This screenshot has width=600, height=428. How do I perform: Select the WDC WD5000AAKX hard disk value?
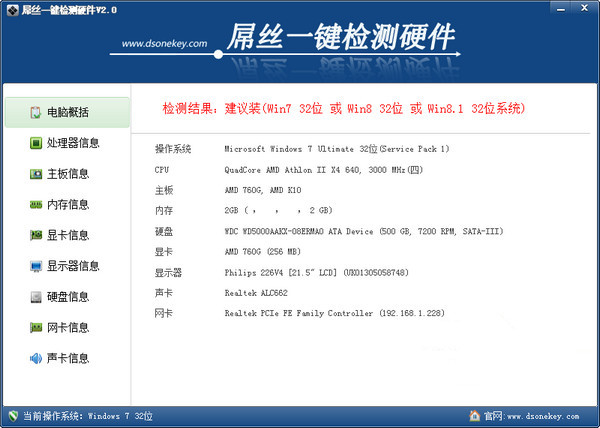coord(364,231)
